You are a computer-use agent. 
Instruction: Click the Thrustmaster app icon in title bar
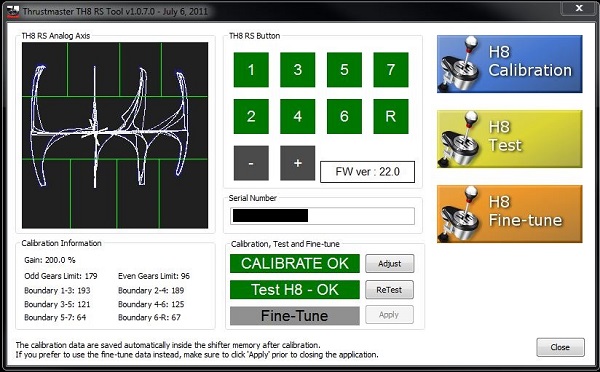click(13, 11)
